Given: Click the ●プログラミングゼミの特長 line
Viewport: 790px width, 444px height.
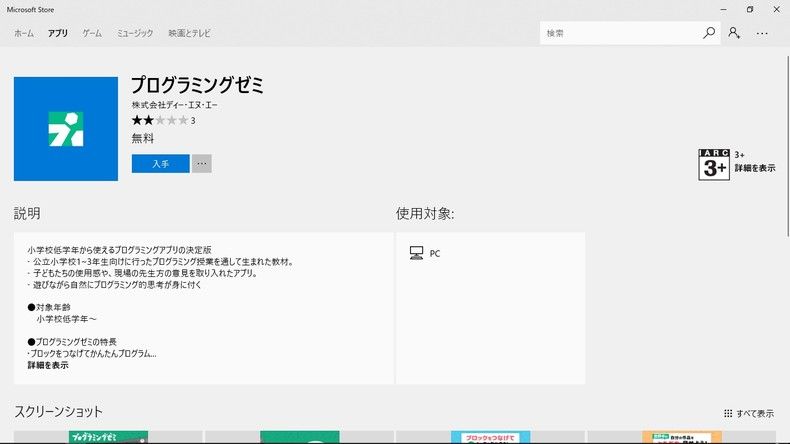Looking at the screenshot, I should click(72, 342).
